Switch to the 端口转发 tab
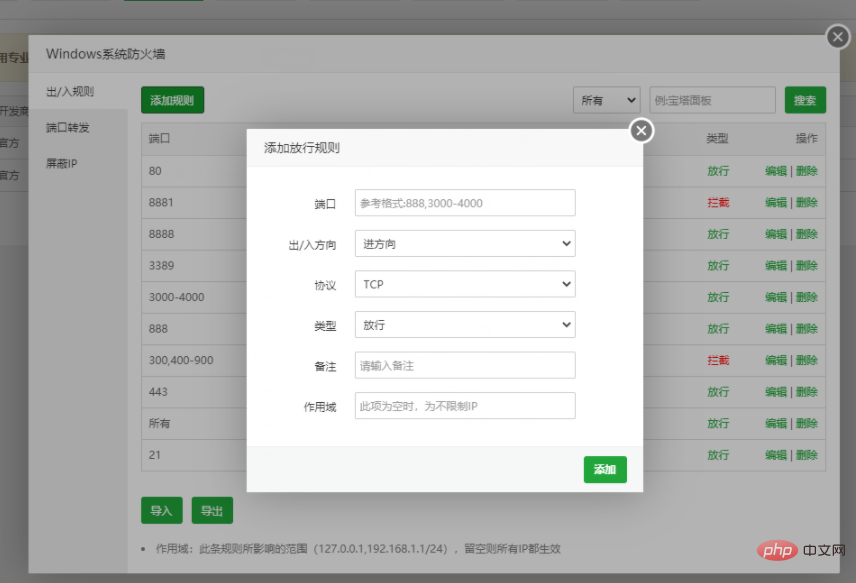This screenshot has width=856, height=583. [68, 127]
